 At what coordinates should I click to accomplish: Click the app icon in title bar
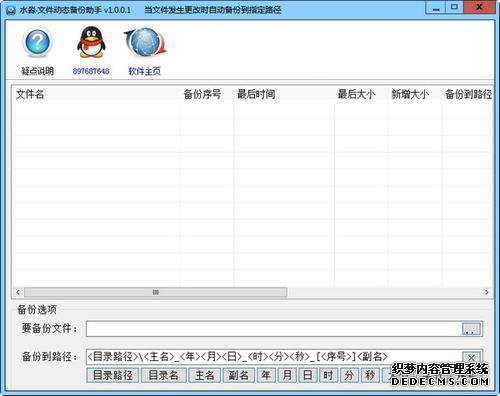(11, 10)
